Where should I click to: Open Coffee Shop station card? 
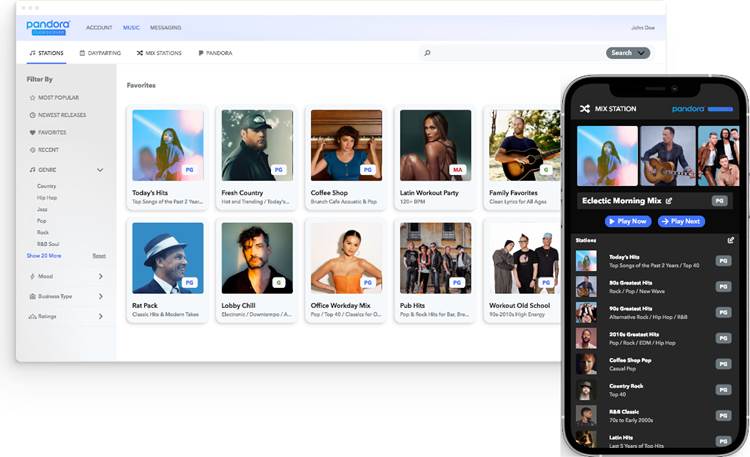346,158
